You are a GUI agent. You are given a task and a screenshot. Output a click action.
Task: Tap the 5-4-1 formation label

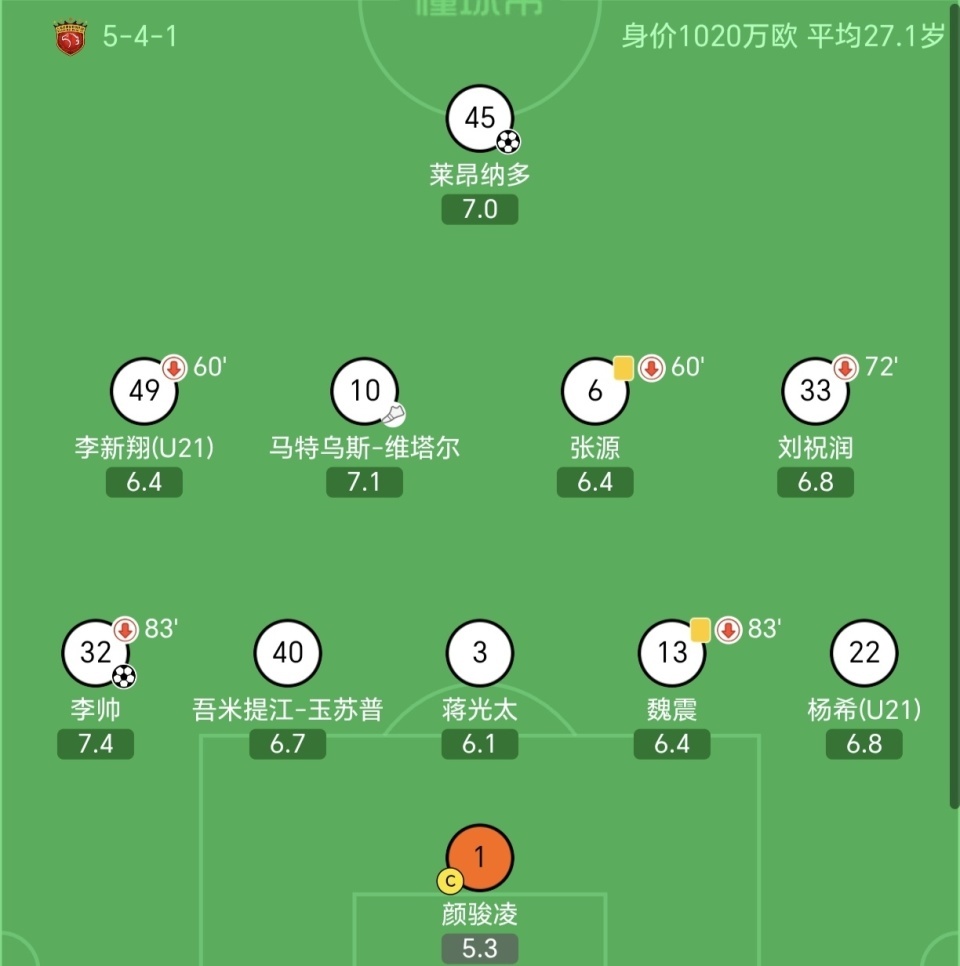pyautogui.click(x=140, y=36)
